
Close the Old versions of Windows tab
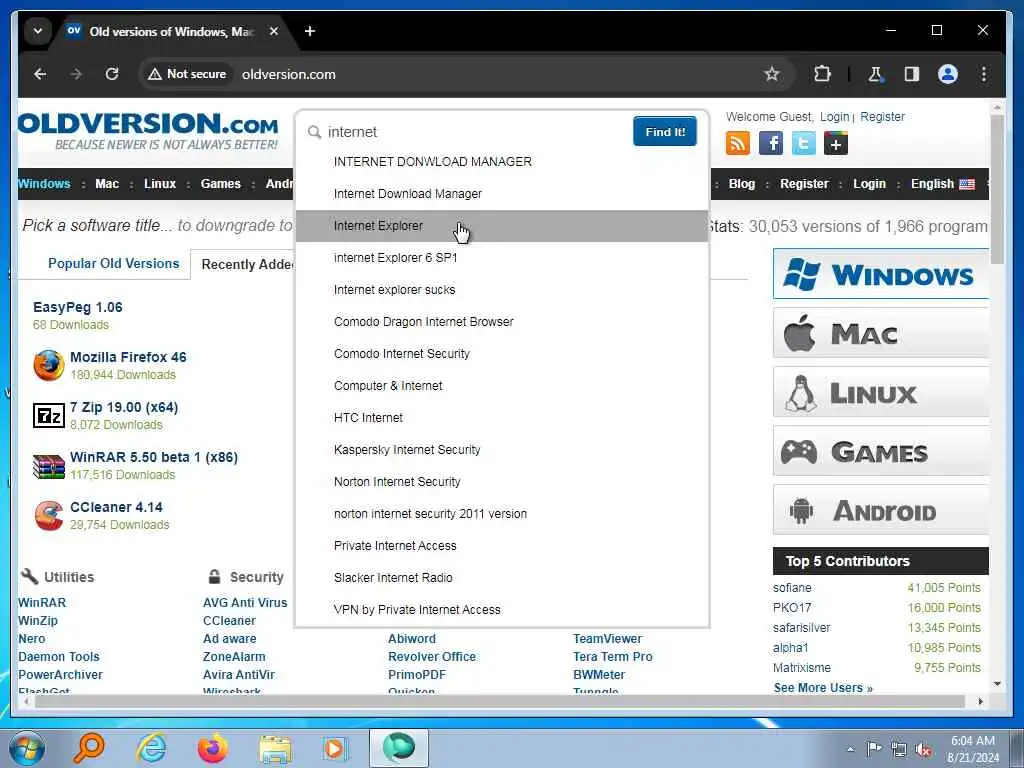click(x=274, y=31)
